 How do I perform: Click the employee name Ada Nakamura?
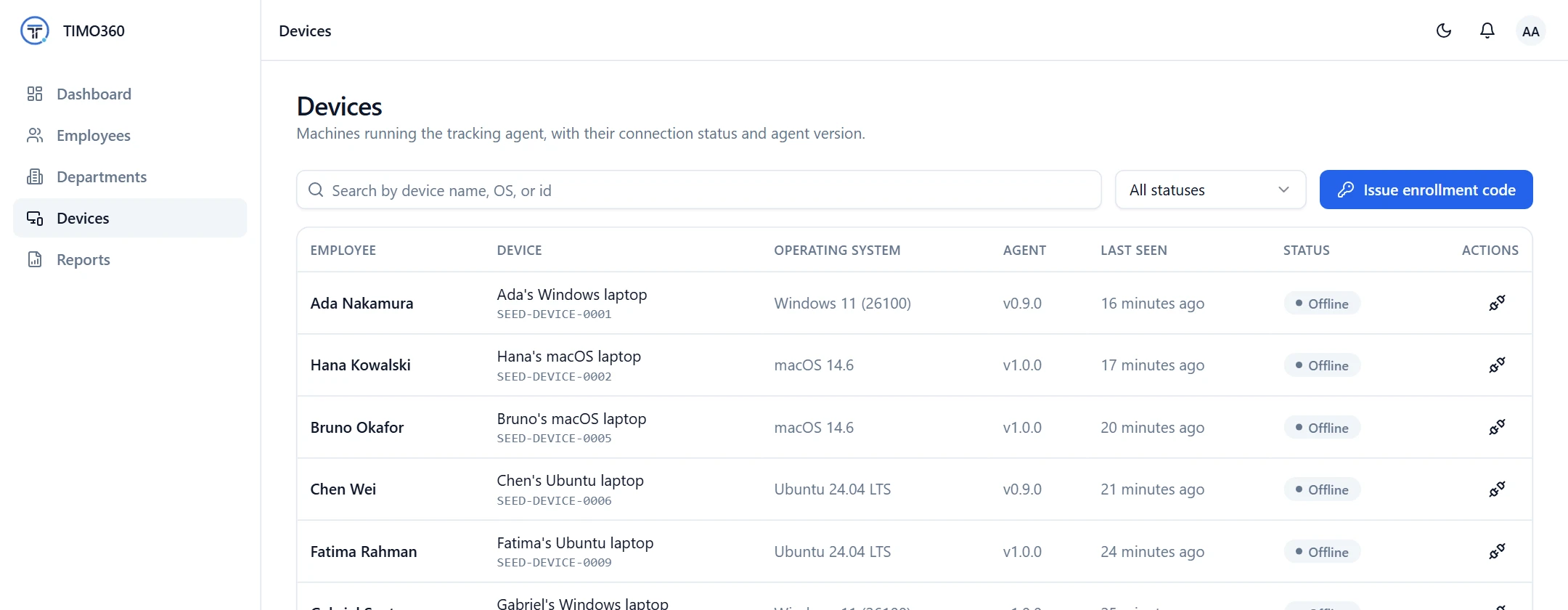coord(362,303)
